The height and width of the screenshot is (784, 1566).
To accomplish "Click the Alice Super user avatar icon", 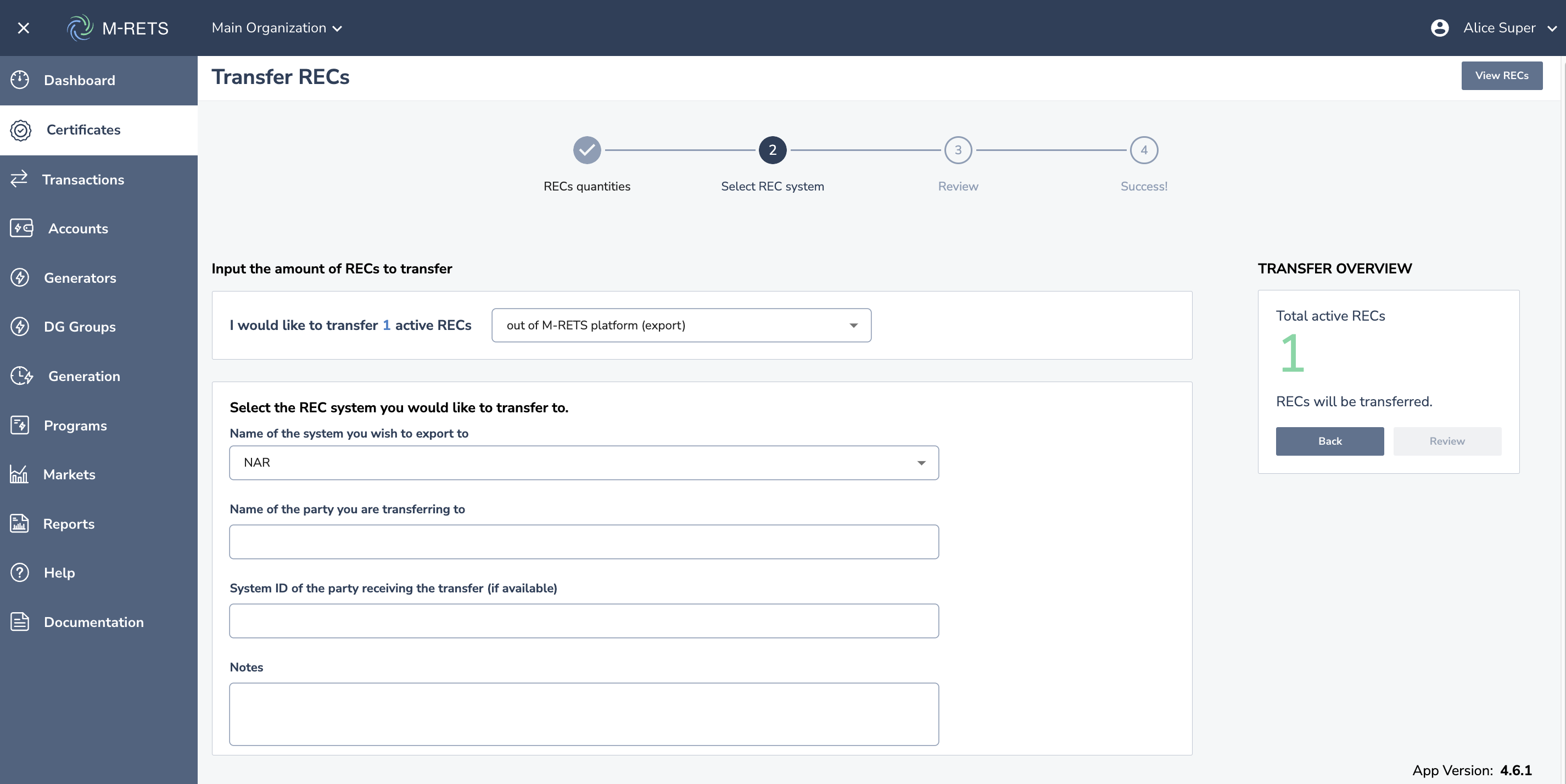I will tap(1440, 28).
